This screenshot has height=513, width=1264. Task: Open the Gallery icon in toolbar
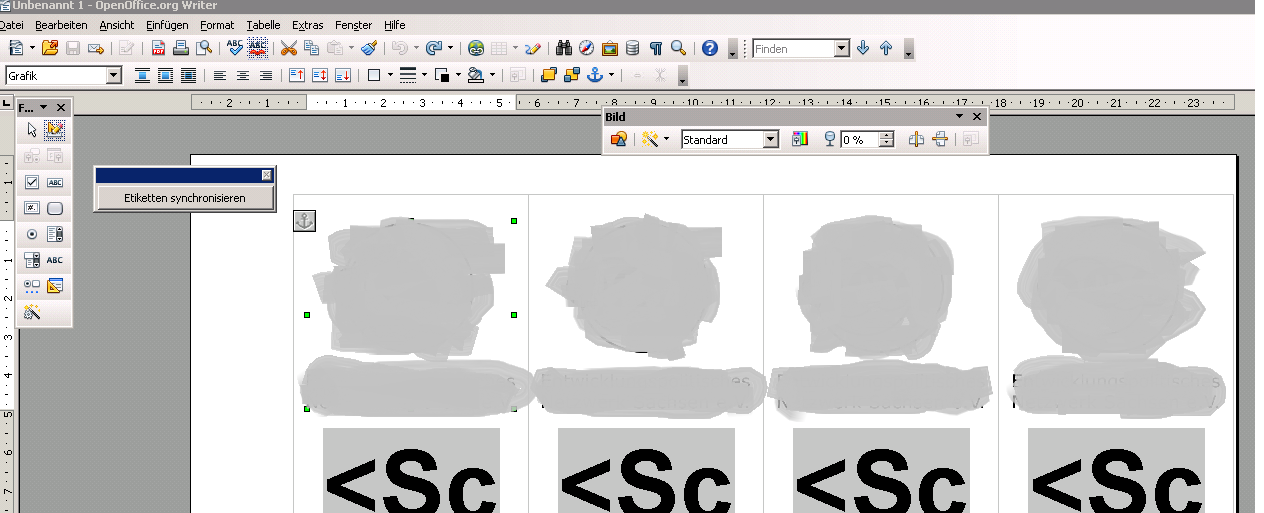pyautogui.click(x=609, y=48)
